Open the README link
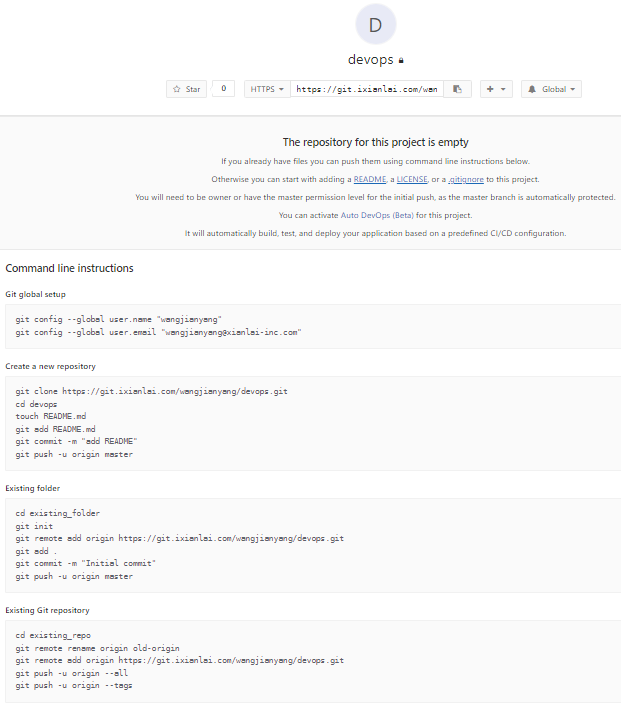Viewport: 621px width, 709px height. coord(370,179)
